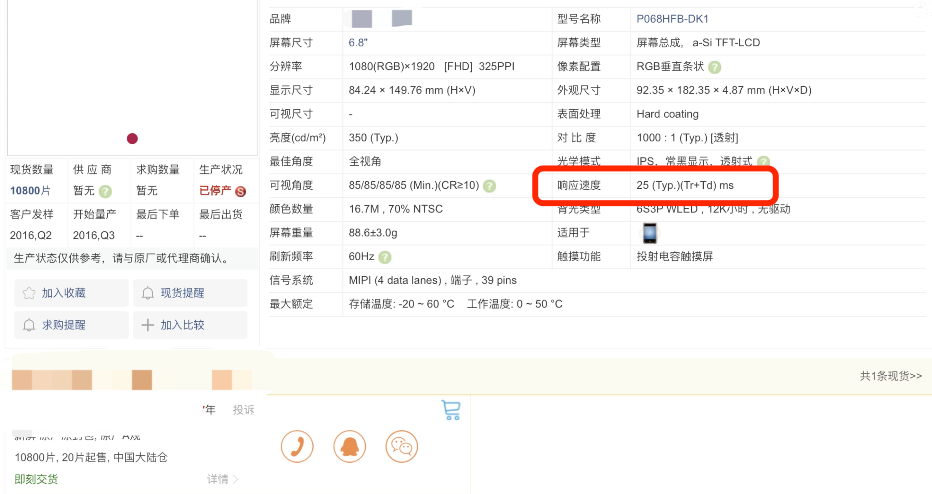This screenshot has height=494, width=932.
Task: Click 屏幕总成, a-Si TFT-LCD type value
Action: pyautogui.click(x=698, y=43)
